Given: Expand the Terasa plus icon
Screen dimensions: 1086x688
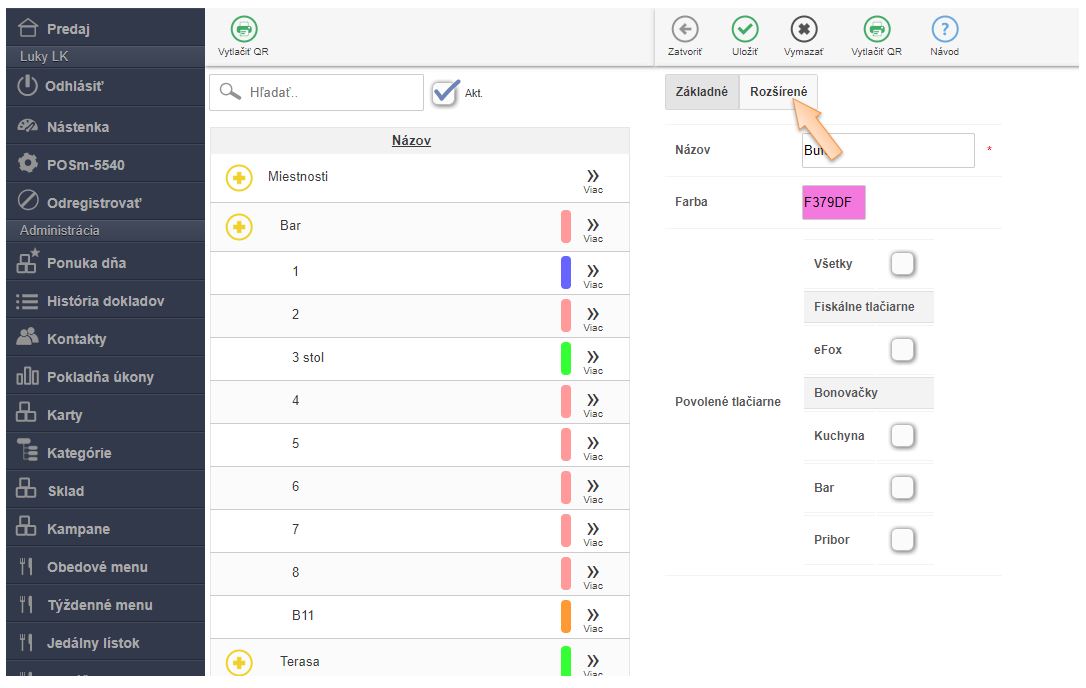Looking at the screenshot, I should click(239, 662).
